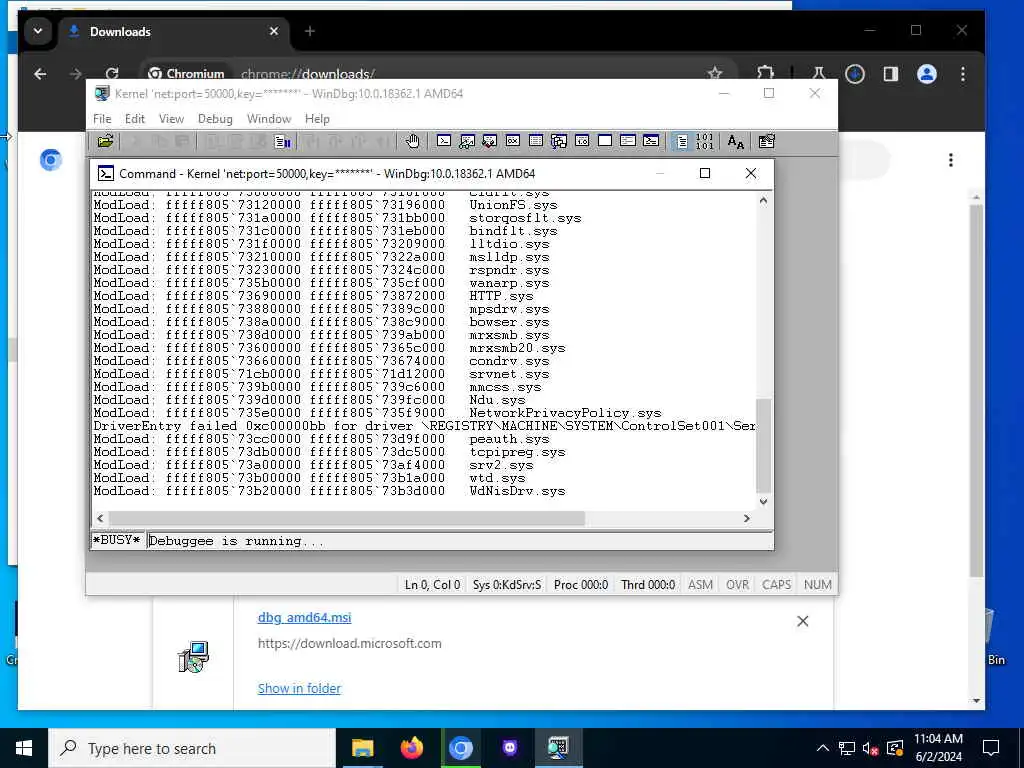
Task: Click the 'HTTP.sys' ModLoad line
Action: (x=313, y=296)
